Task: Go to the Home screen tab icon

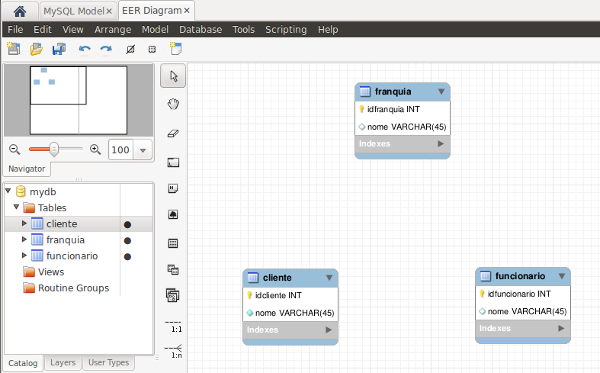Action: click(x=20, y=11)
